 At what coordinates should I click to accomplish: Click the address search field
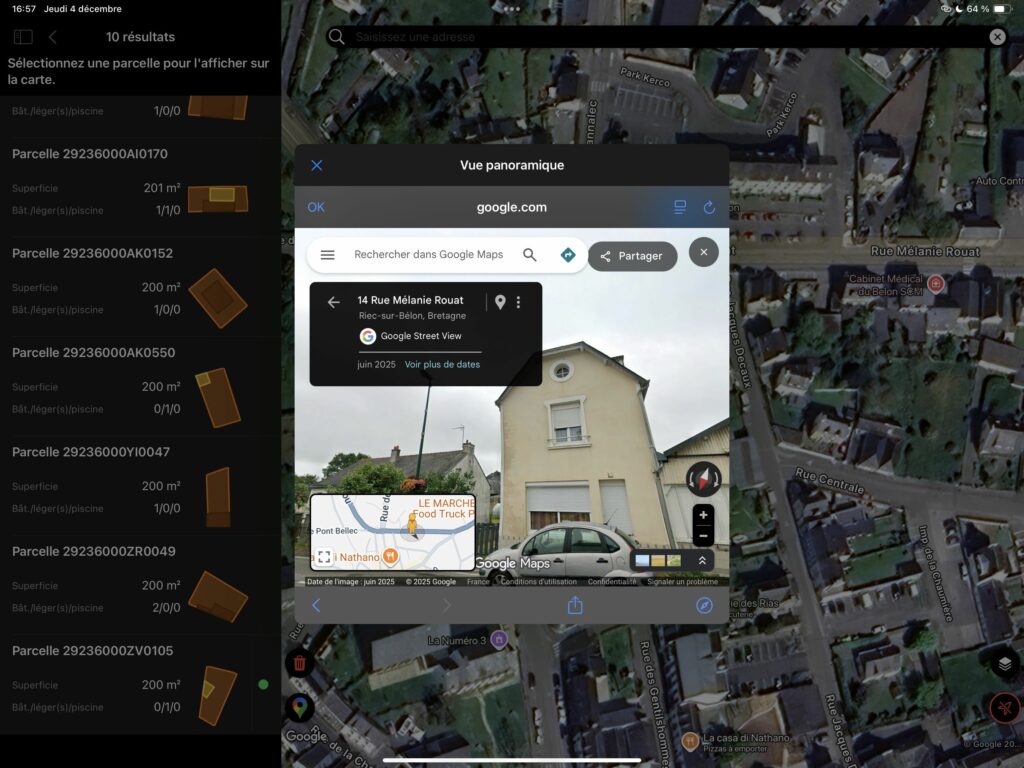tap(660, 37)
